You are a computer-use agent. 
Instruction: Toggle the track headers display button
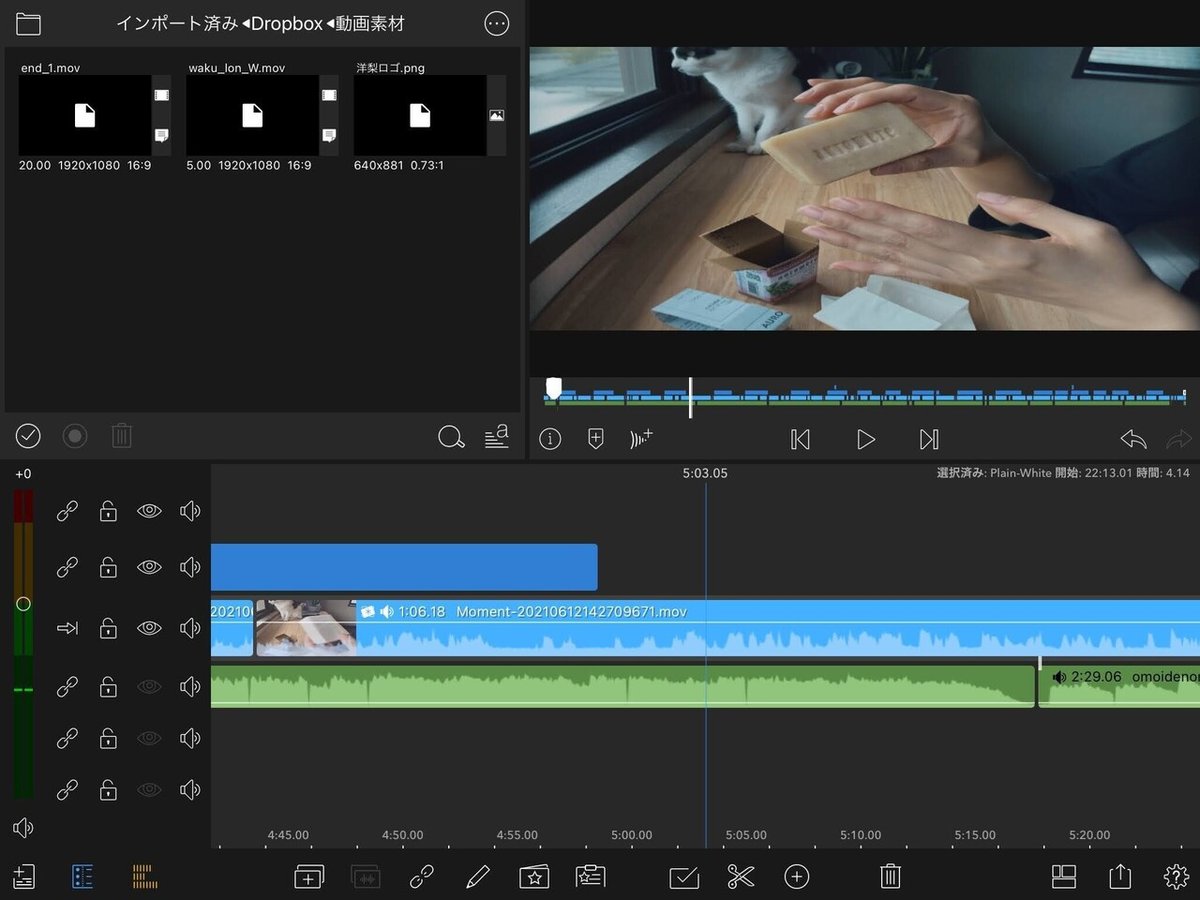[x=82, y=877]
